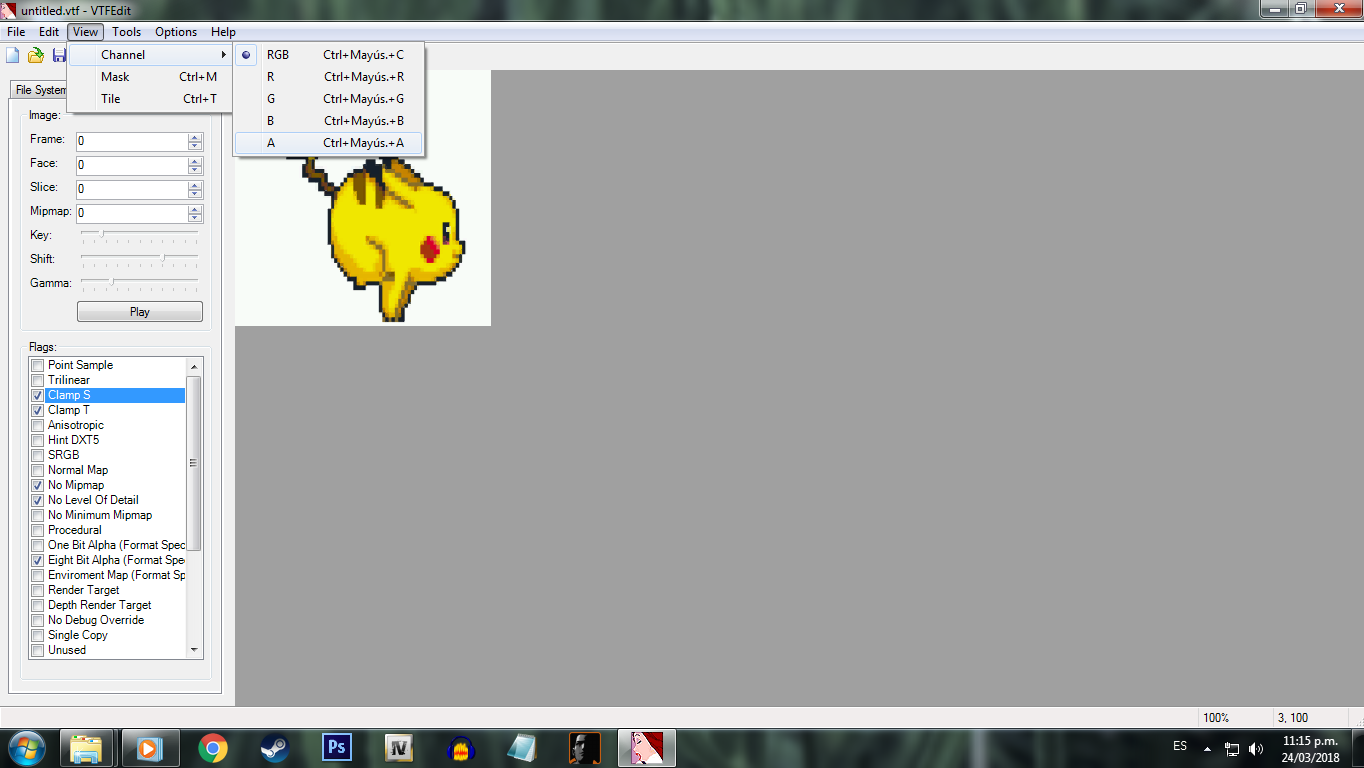
Task: Click the ES language indicator
Action: point(1180,747)
